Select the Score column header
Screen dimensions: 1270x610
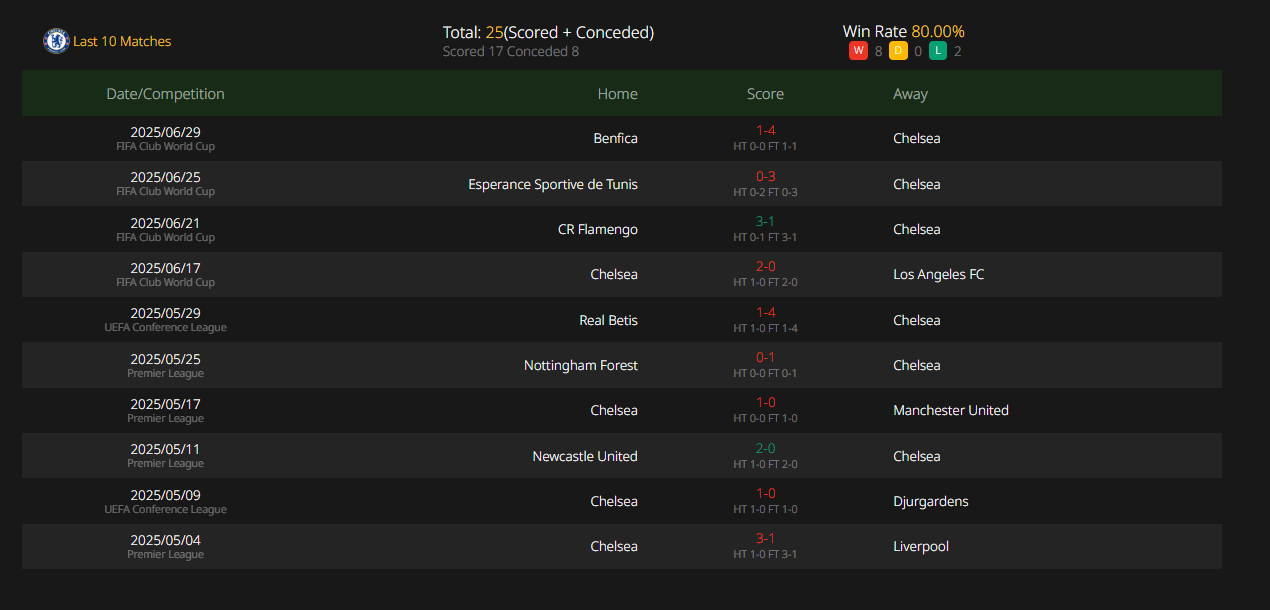(765, 94)
